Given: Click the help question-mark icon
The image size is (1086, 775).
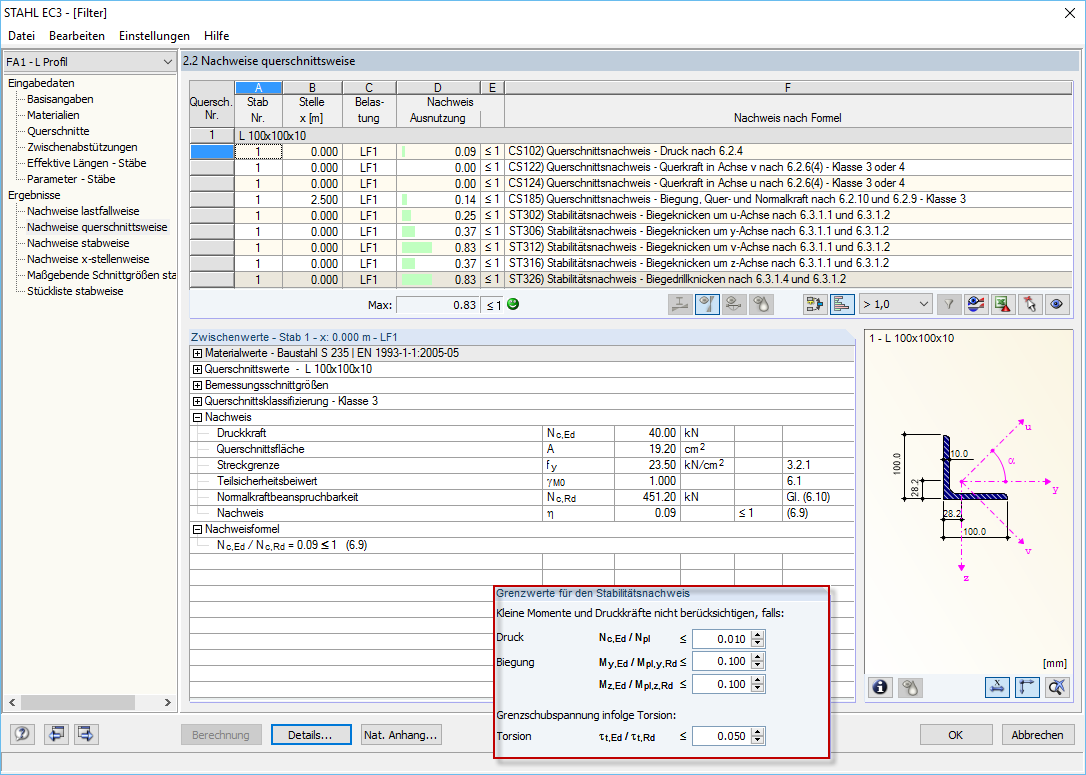Looking at the screenshot, I should [x=22, y=734].
